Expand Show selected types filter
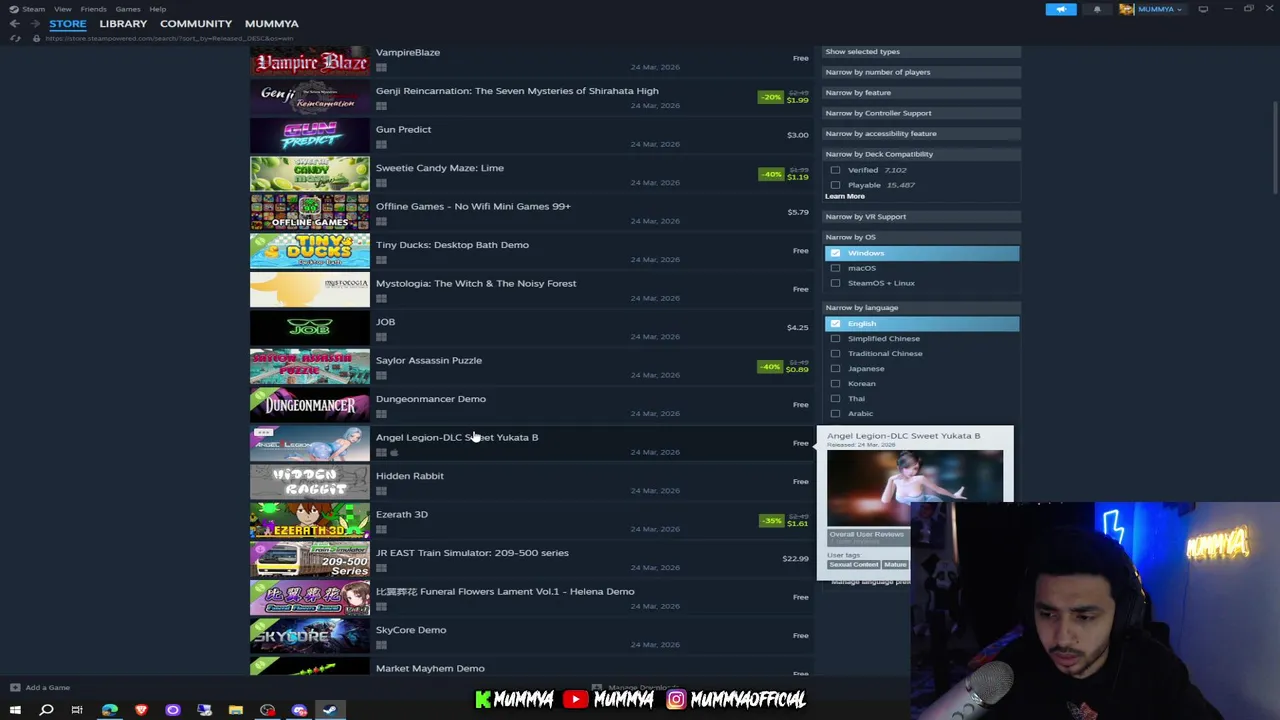Viewport: 1280px width, 720px height. pyautogui.click(x=920, y=51)
